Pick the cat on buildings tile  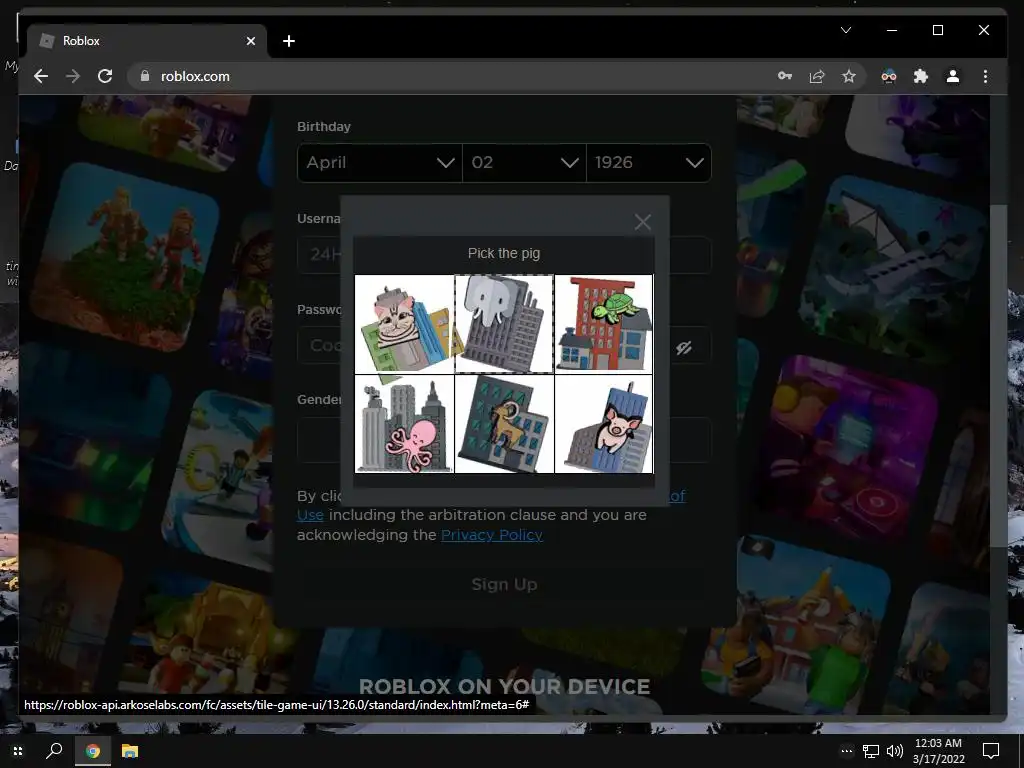[x=404, y=325]
